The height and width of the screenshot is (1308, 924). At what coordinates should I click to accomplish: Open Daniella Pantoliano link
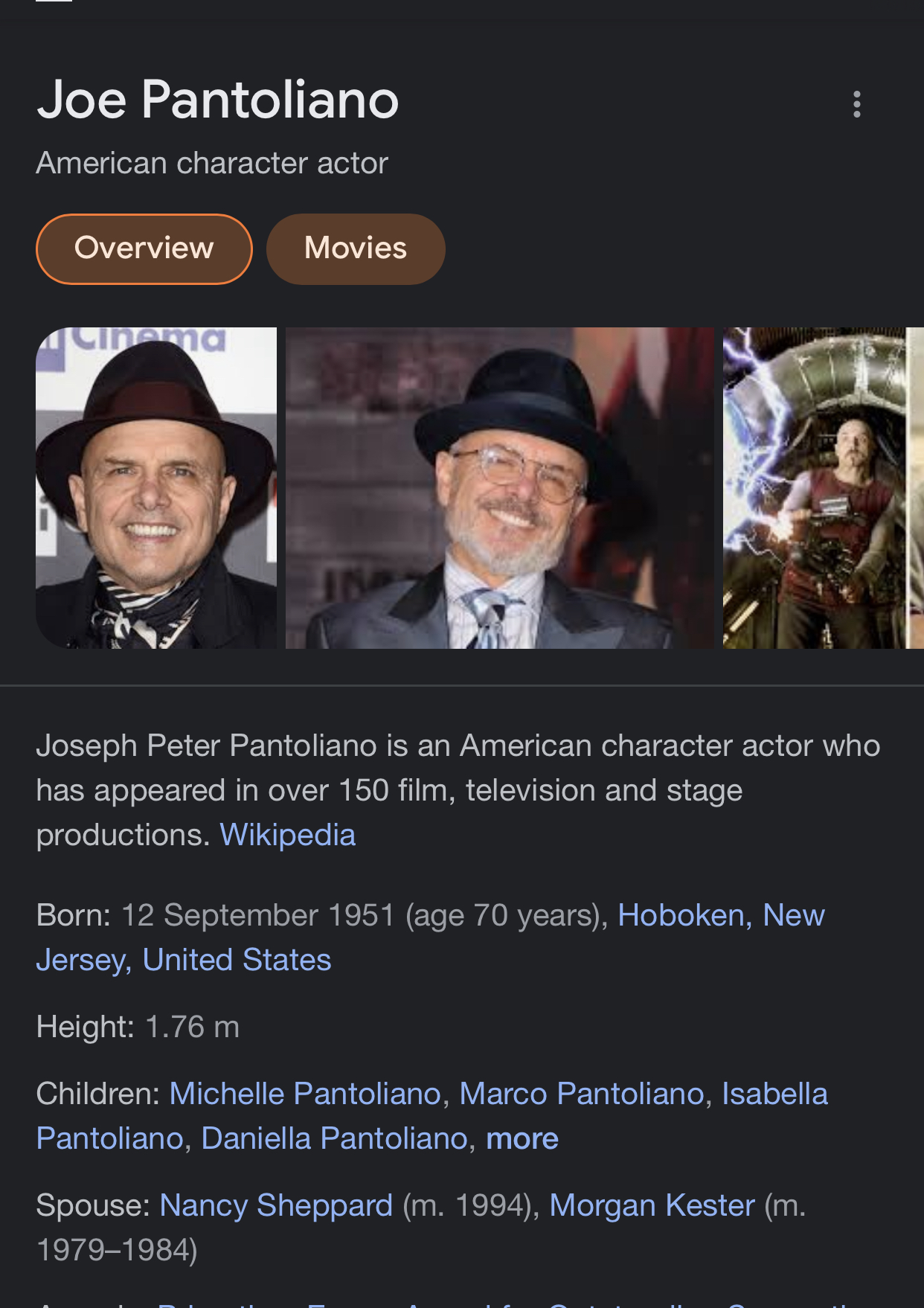(334, 1138)
